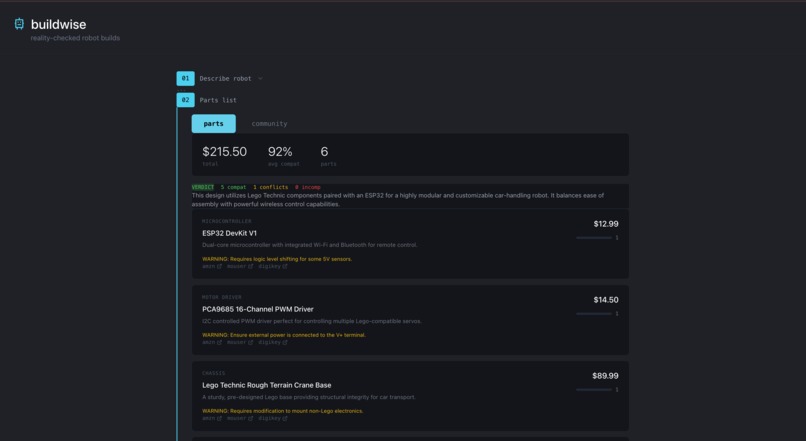806x441 pixels.
Task: Click Lego Crane Base digikey external-link icon
Action: [x=285, y=418]
